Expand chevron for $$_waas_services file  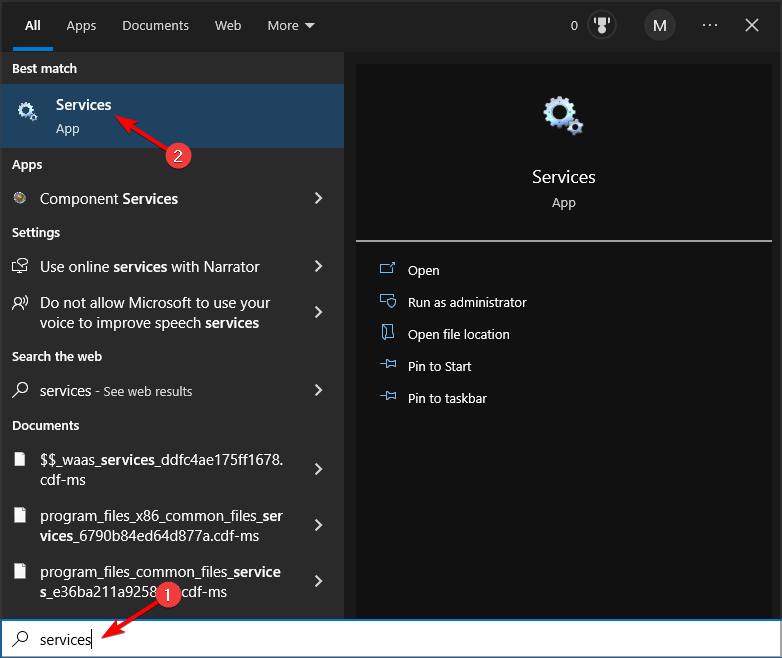(318, 469)
